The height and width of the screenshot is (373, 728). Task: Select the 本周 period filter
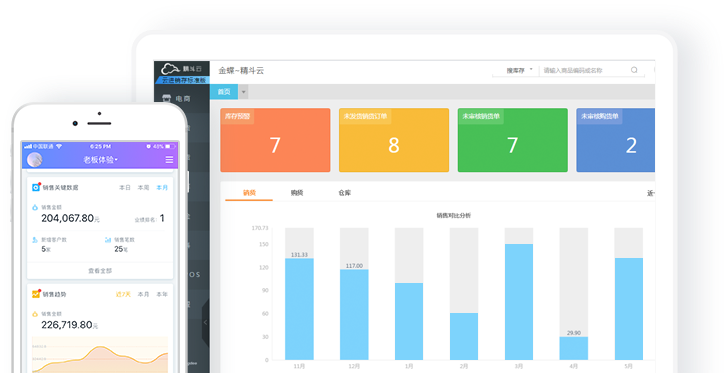pos(143,188)
